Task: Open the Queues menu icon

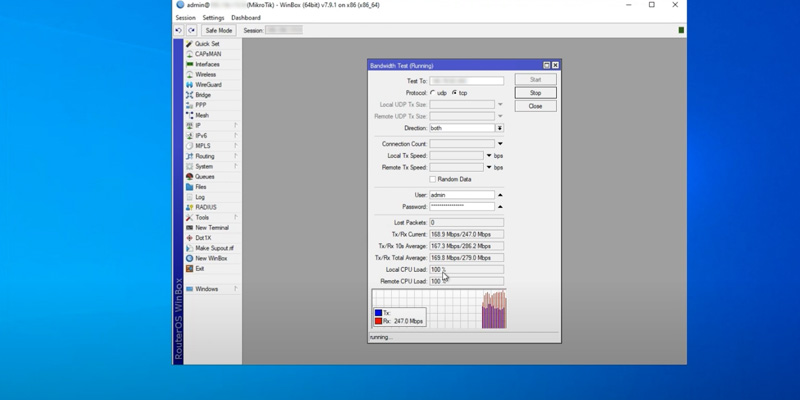Action: (189, 177)
